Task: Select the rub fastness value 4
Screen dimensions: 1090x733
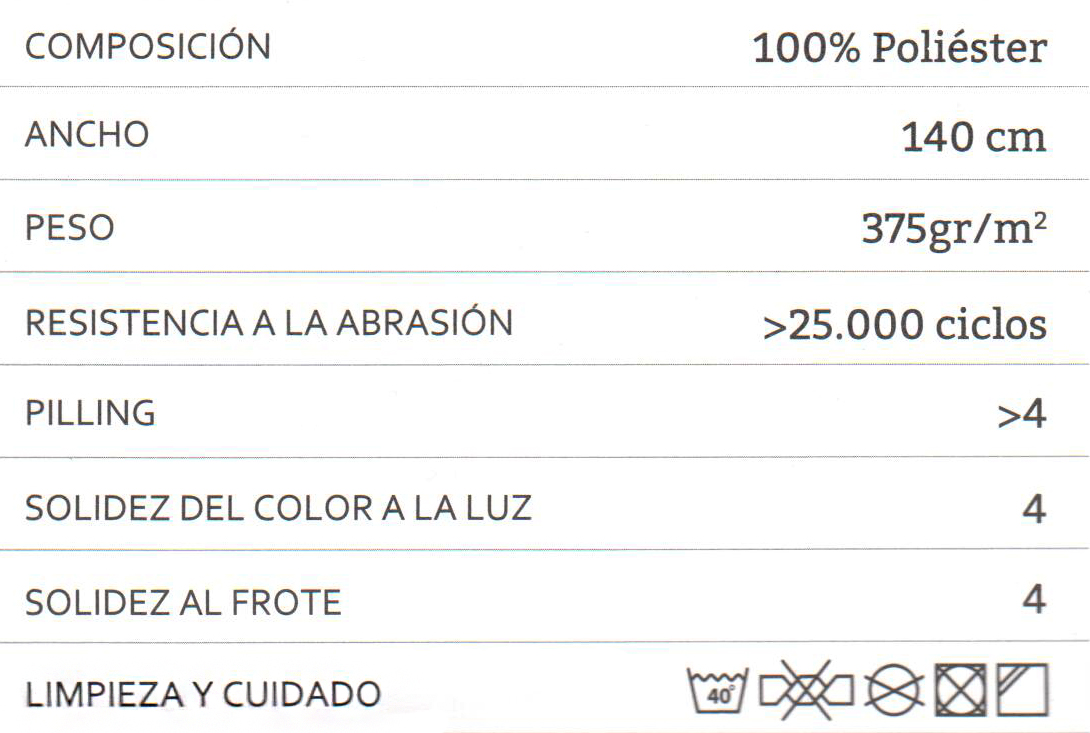Action: click(1034, 601)
